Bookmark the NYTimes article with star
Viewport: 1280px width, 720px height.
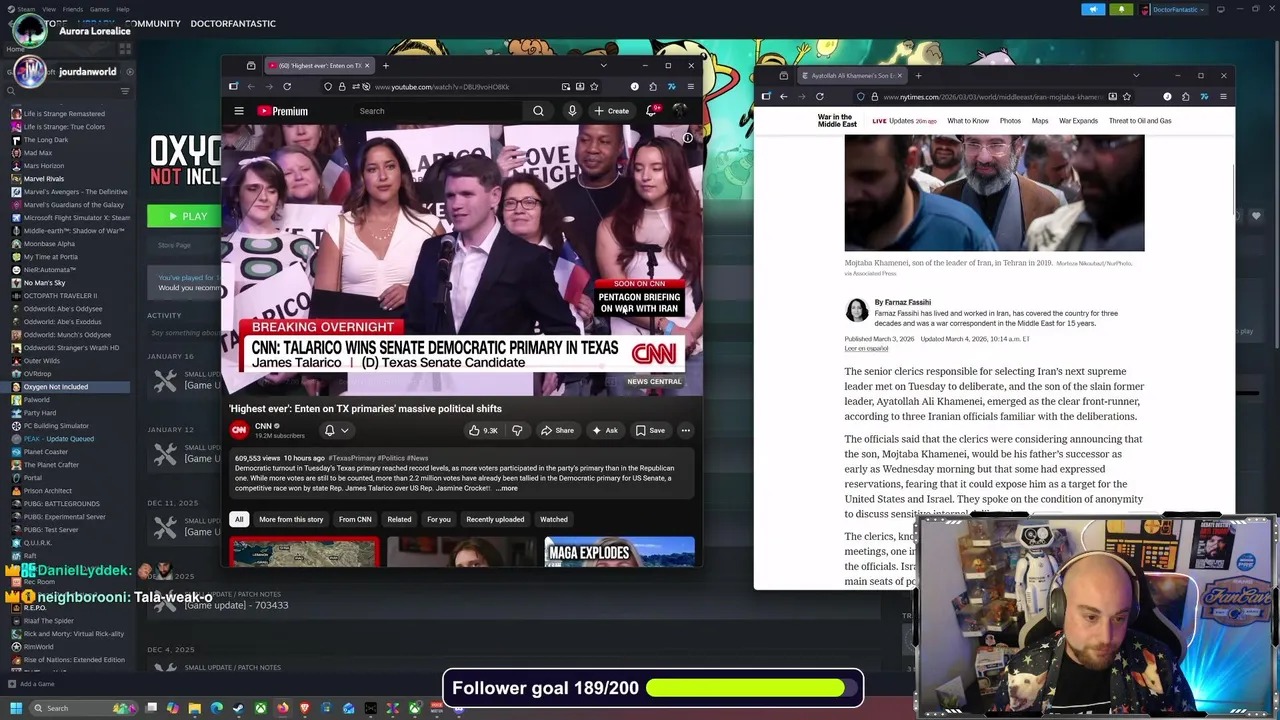point(1127,97)
